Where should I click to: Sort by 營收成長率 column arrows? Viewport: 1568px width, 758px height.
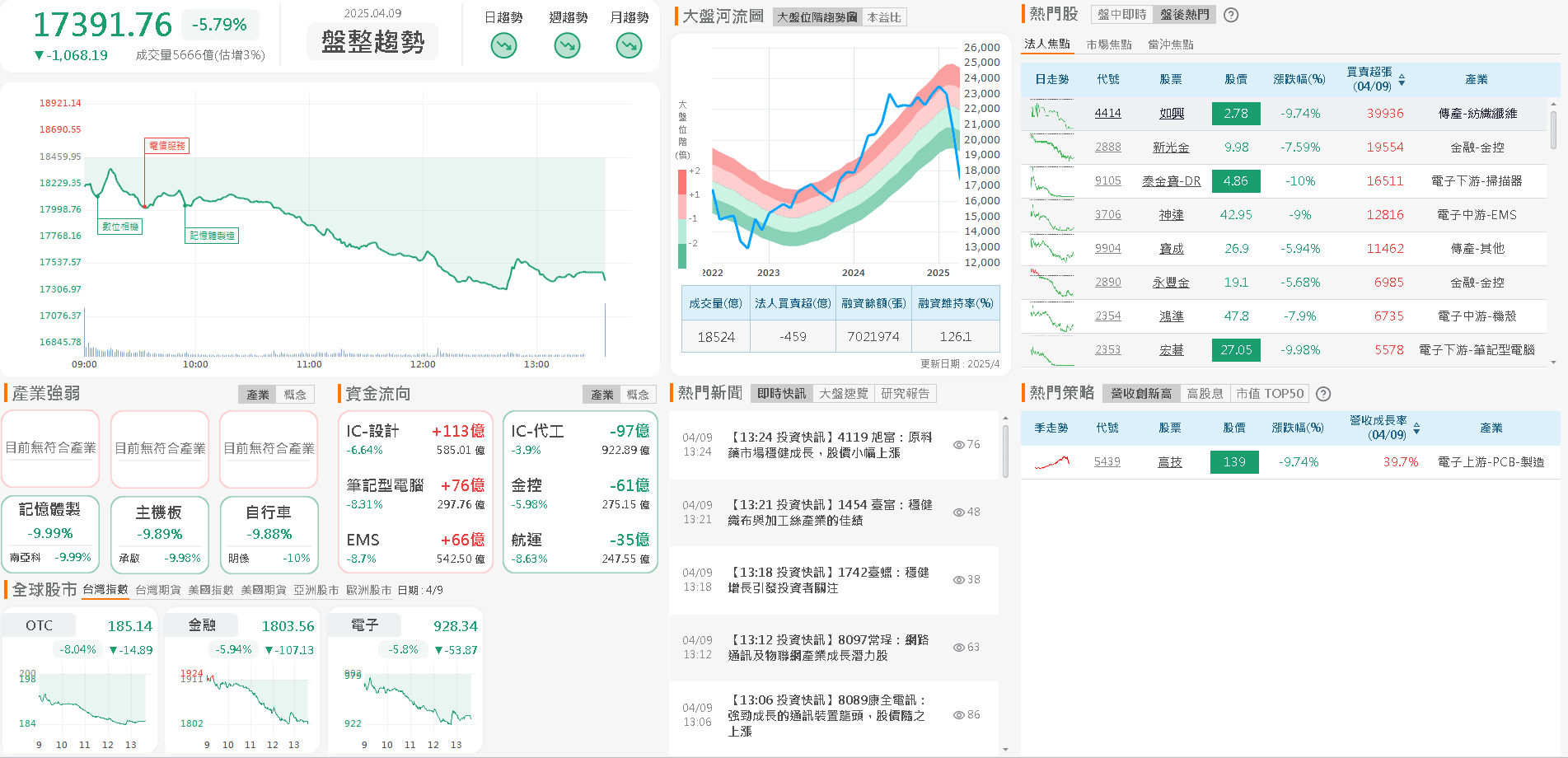pyautogui.click(x=1416, y=428)
